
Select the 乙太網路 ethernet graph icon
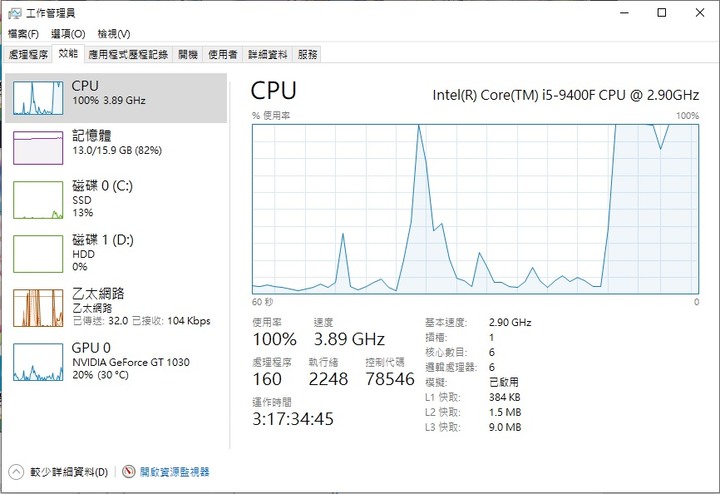pos(38,308)
